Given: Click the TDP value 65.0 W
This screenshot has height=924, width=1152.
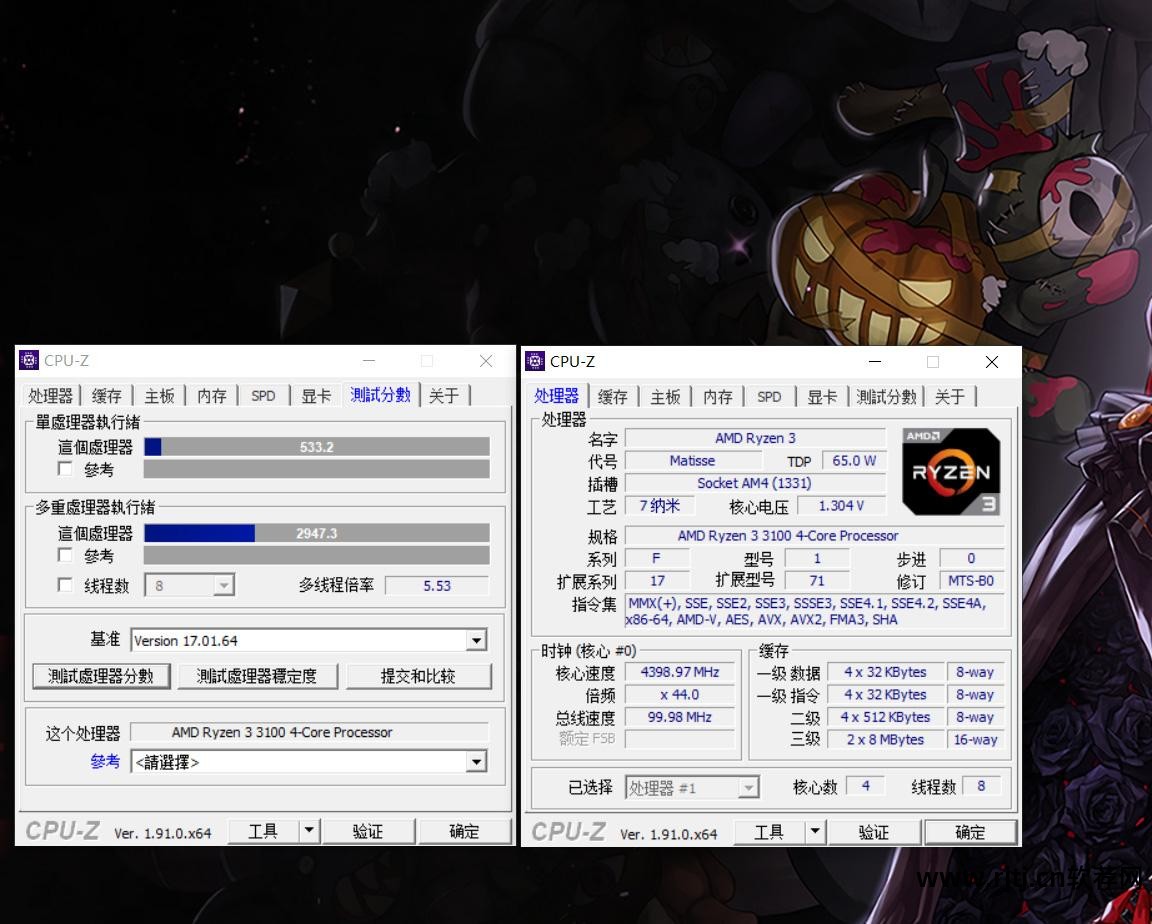Looking at the screenshot, I should click(x=854, y=461).
